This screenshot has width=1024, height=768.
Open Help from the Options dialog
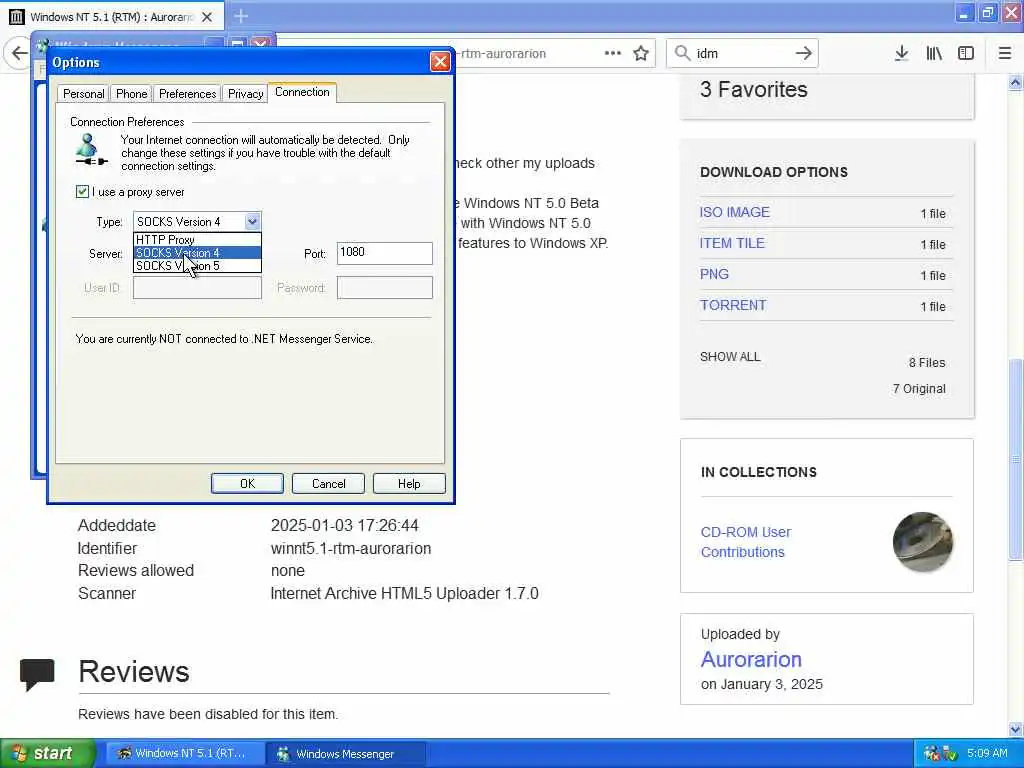click(x=409, y=483)
